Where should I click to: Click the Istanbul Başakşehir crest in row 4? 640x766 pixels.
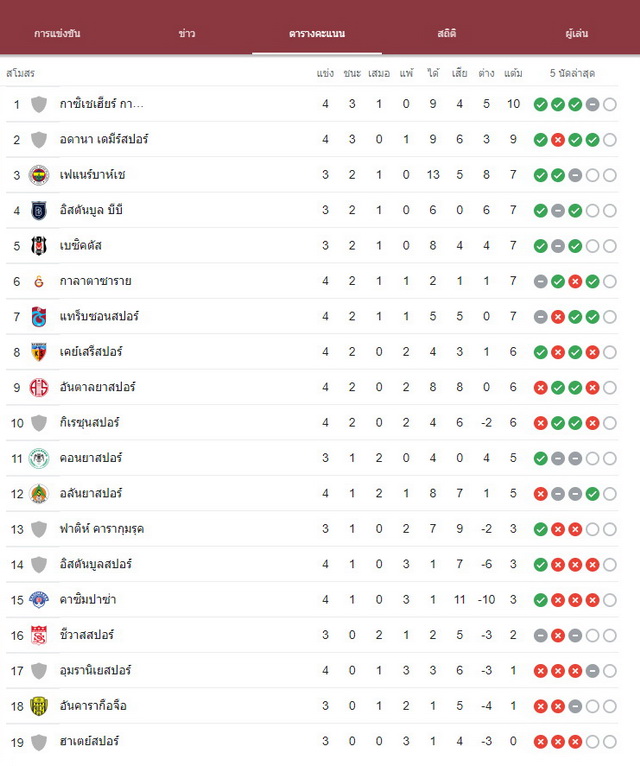(x=39, y=211)
